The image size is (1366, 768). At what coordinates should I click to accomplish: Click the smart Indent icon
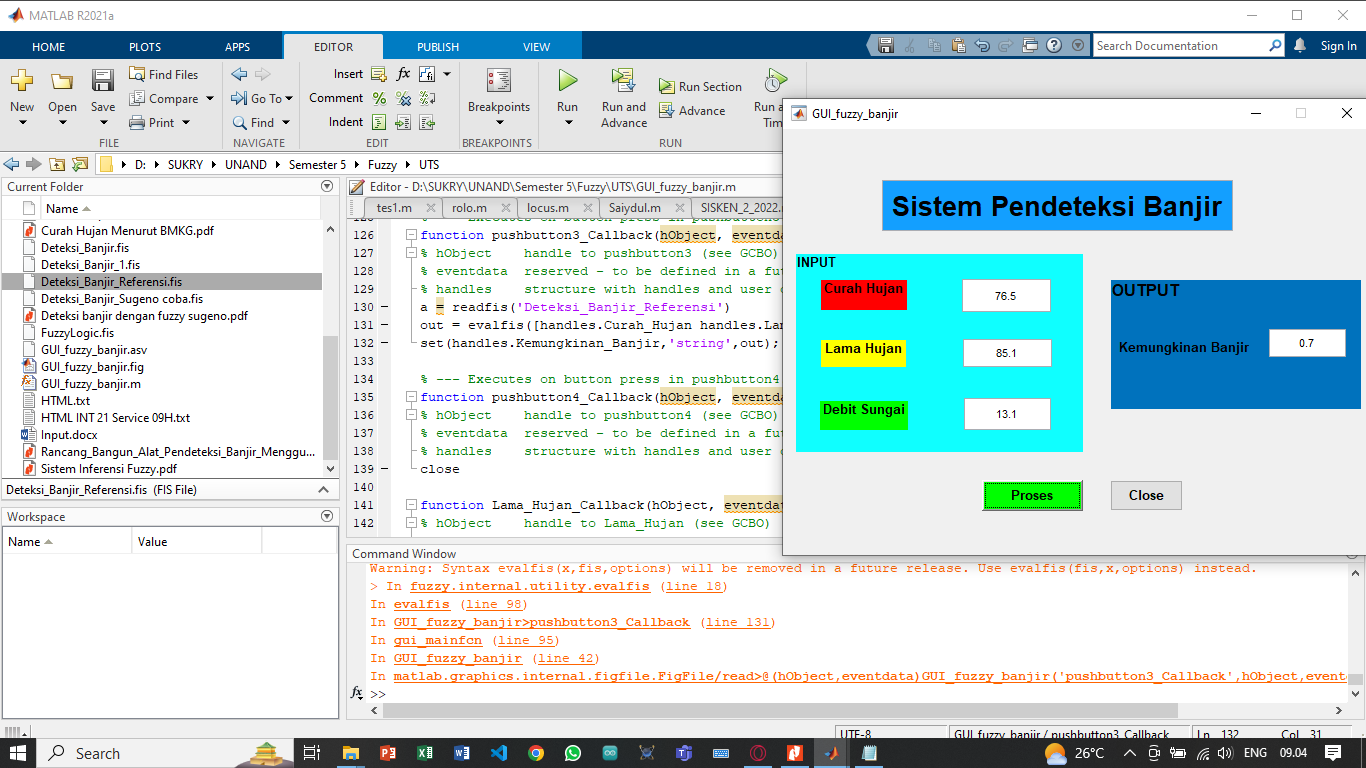379,122
